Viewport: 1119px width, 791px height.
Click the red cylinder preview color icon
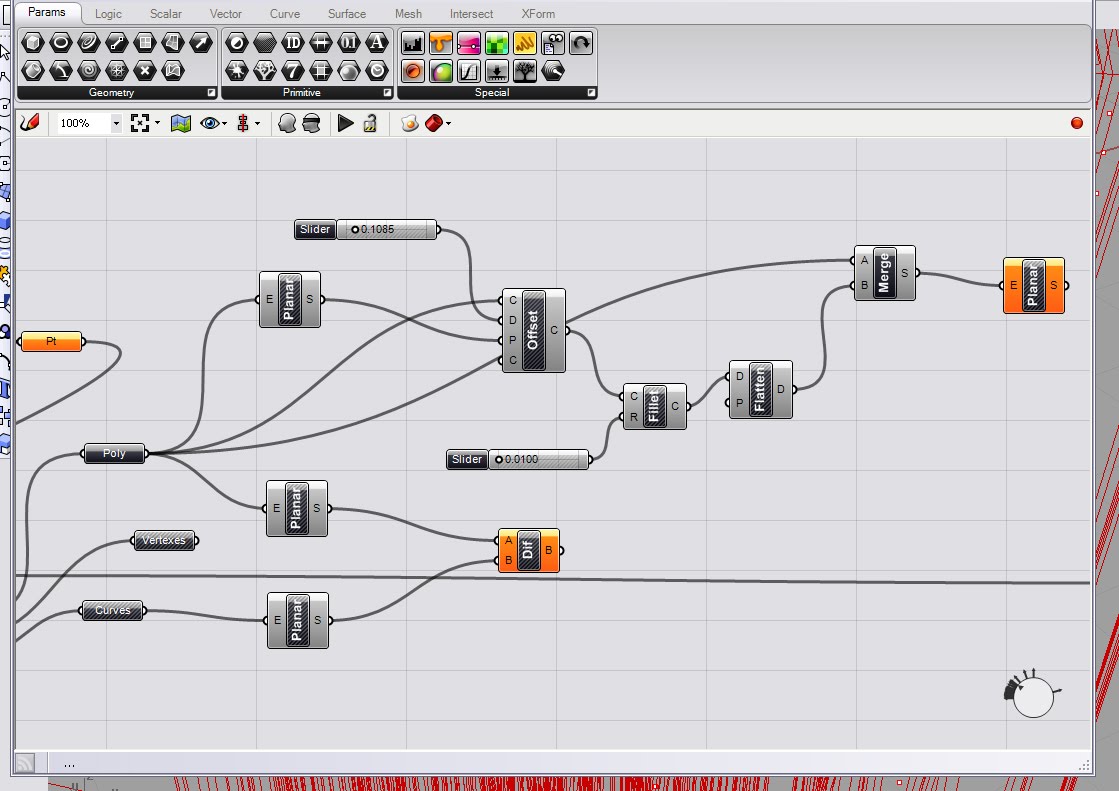(433, 124)
